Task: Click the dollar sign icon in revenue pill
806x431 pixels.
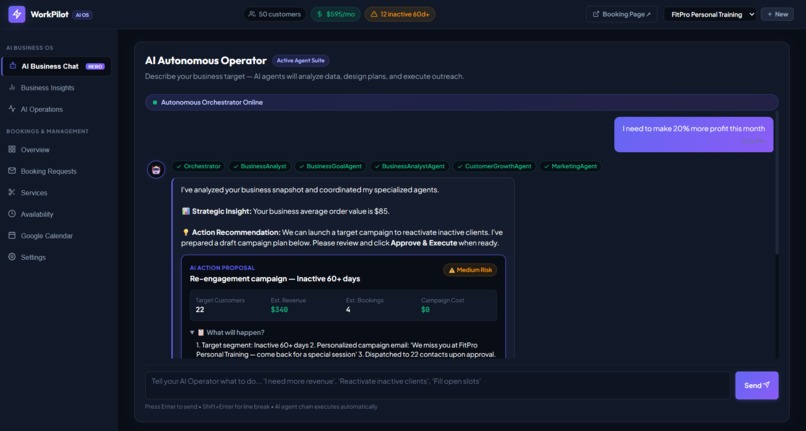Action: point(319,14)
